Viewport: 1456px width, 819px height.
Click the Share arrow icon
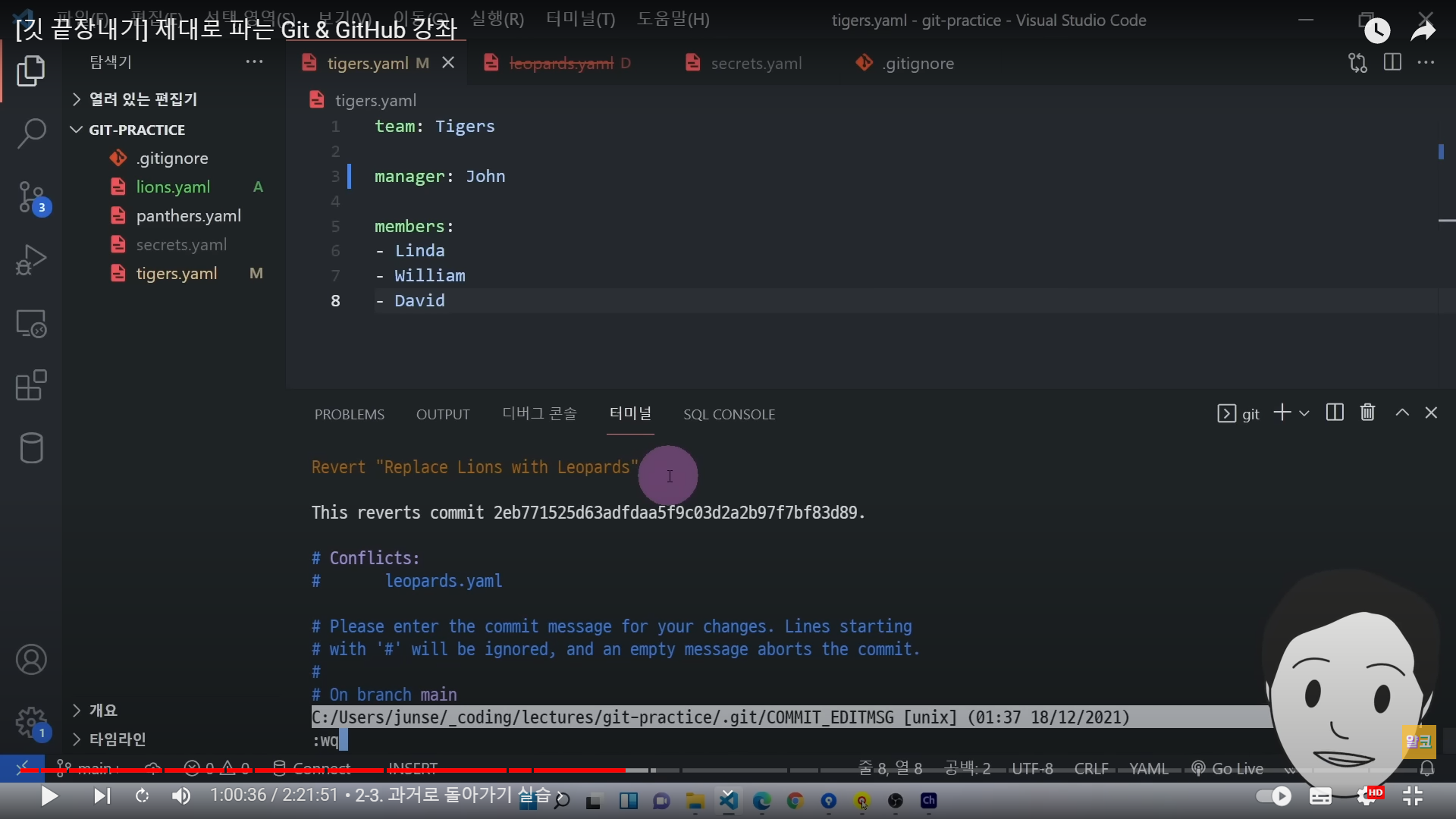[x=1423, y=30]
